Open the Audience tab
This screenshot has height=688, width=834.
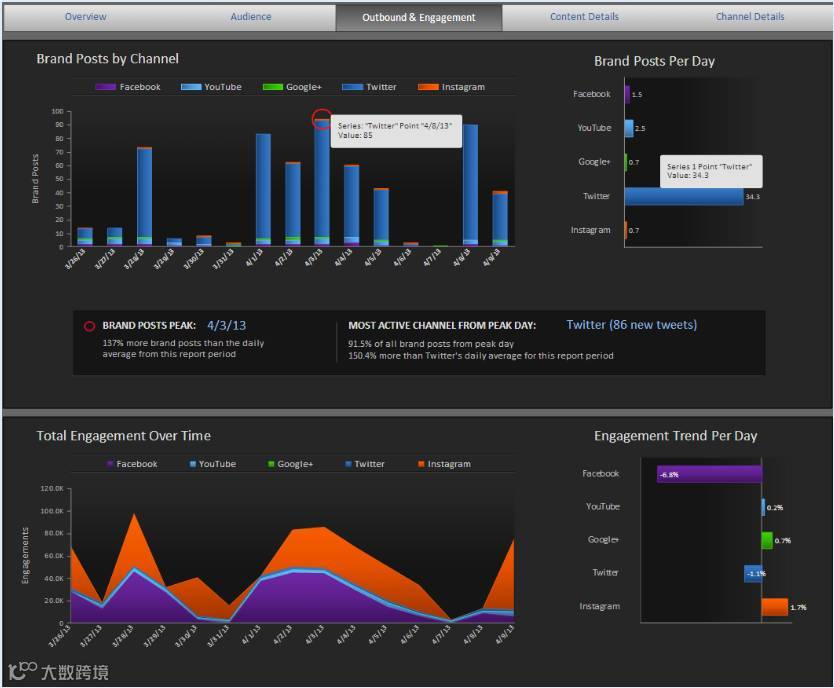click(251, 17)
